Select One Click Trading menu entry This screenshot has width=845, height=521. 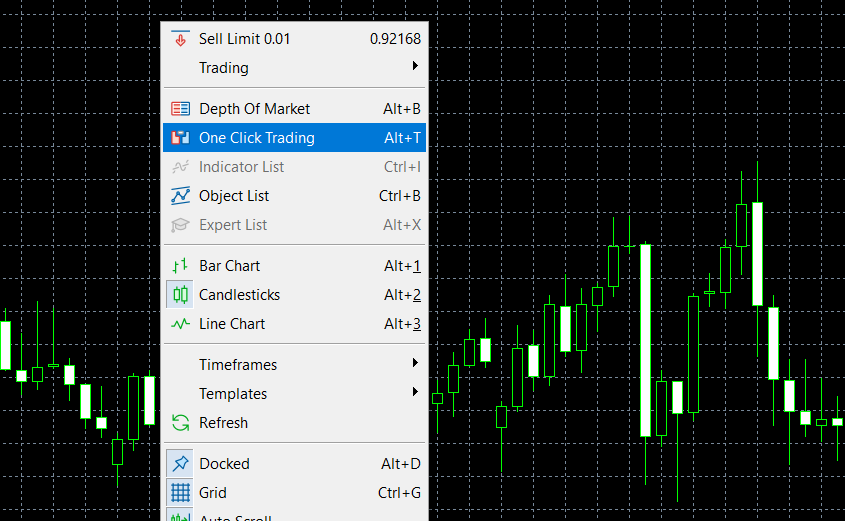257,138
